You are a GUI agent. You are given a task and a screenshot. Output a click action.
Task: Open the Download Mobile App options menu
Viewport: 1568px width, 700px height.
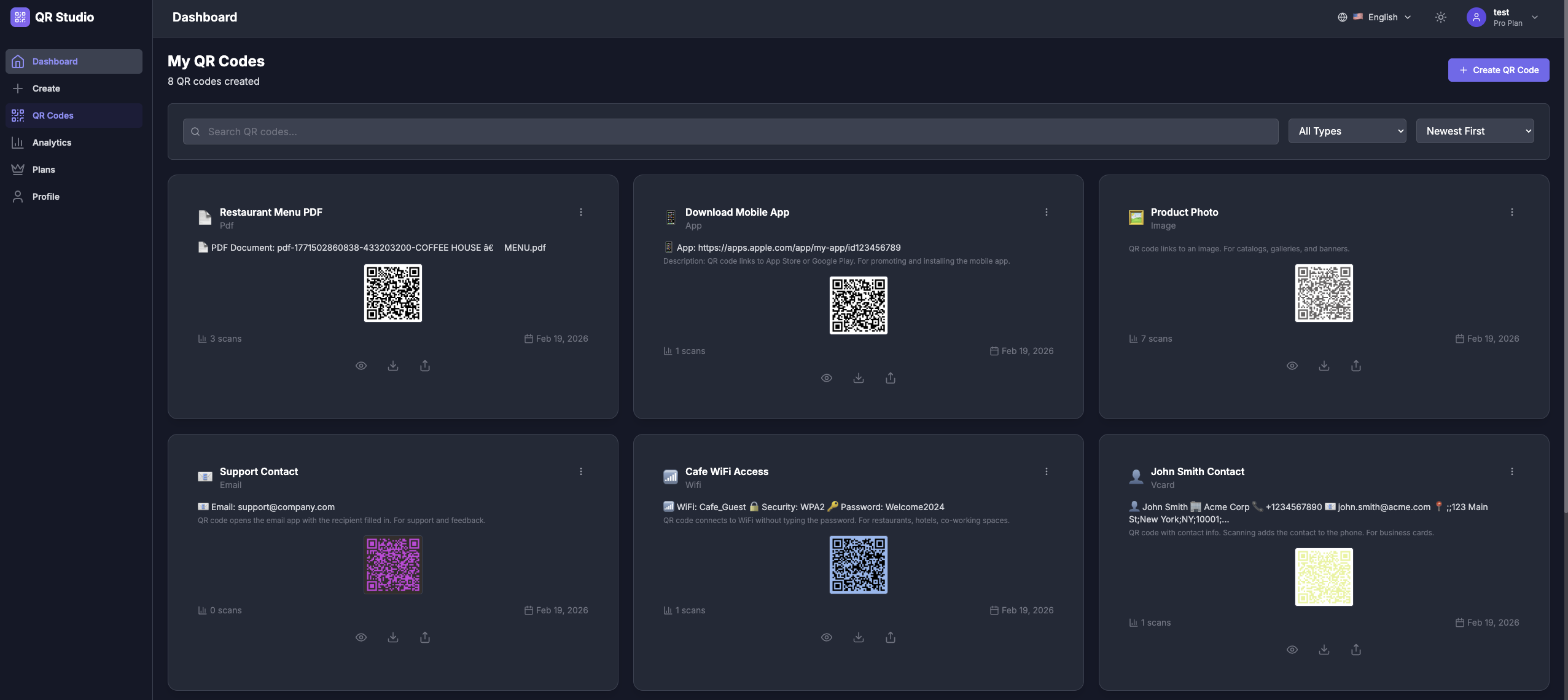pos(1046,211)
